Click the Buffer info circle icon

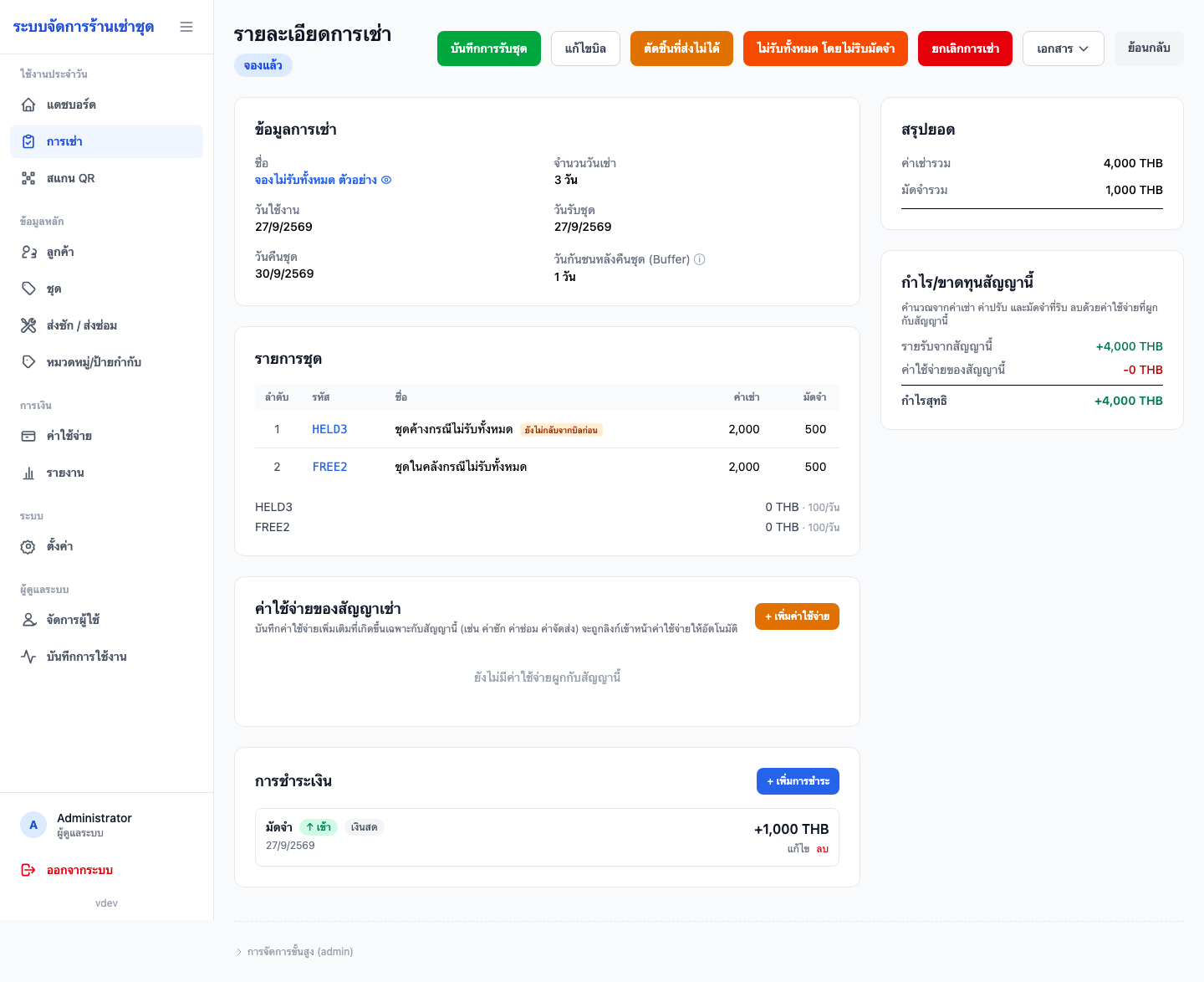click(700, 259)
